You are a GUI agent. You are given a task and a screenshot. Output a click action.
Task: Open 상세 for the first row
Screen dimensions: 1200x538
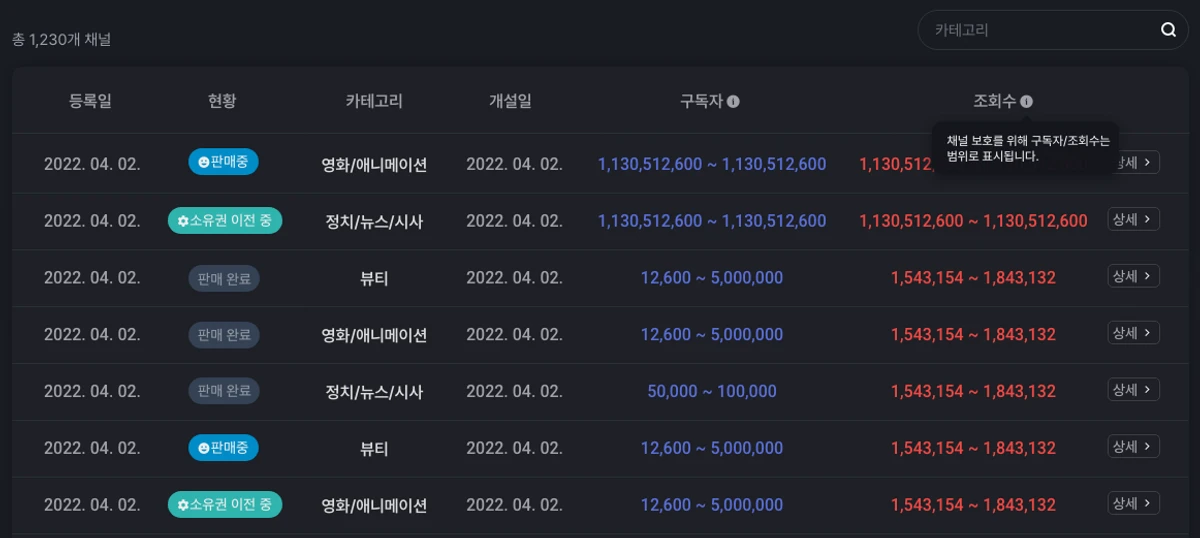click(1133, 162)
